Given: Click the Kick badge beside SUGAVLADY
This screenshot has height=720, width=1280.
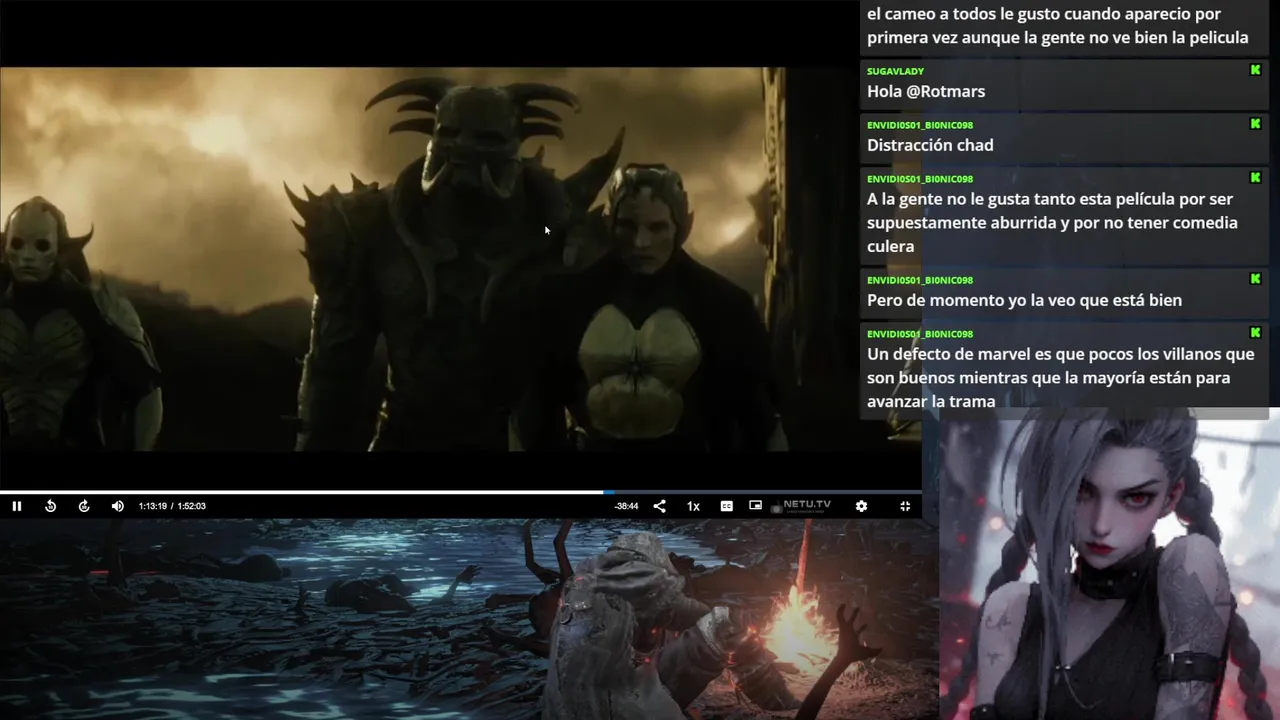Looking at the screenshot, I should 1255,70.
